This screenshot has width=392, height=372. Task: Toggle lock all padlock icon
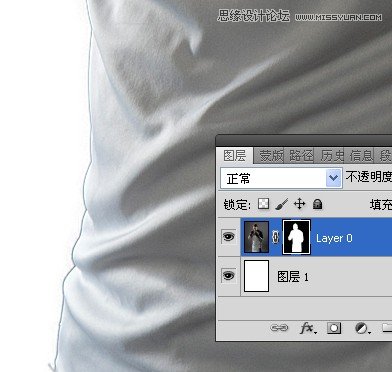[x=317, y=204]
